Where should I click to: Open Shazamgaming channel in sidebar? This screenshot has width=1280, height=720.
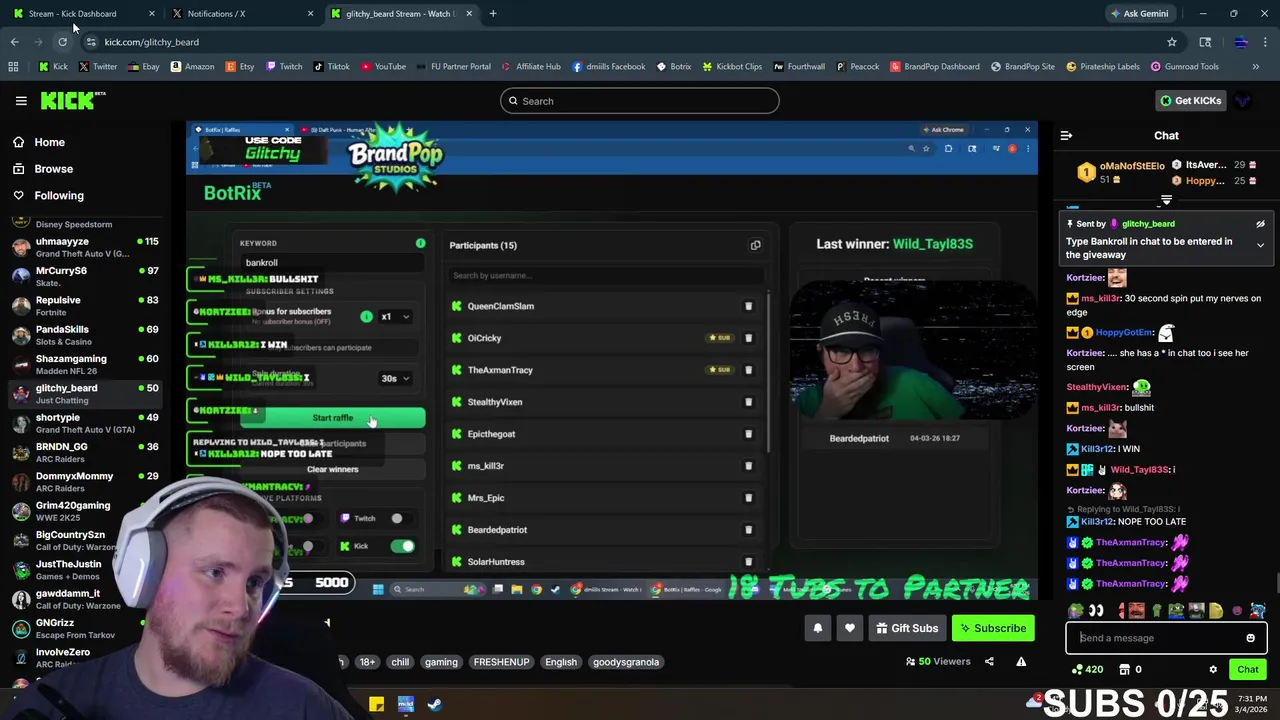pos(85,364)
